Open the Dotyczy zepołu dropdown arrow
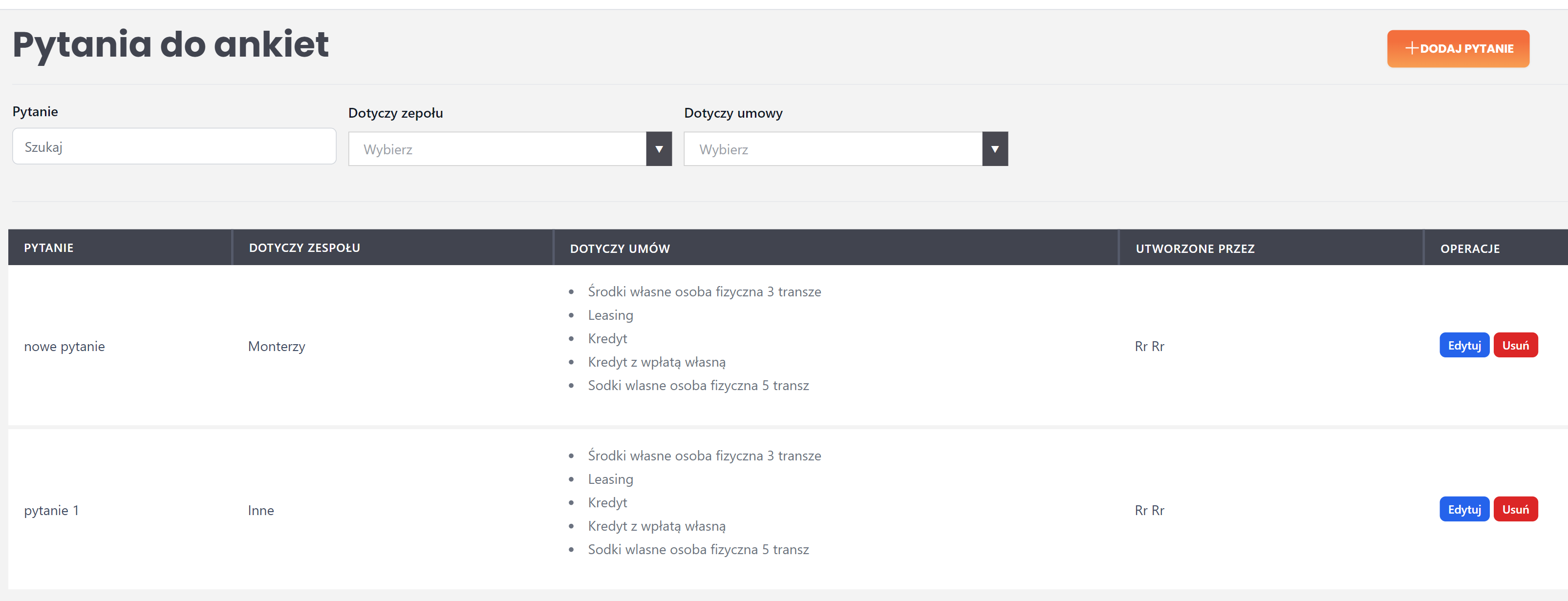Viewport: 1568px width, 601px height. pyautogui.click(x=659, y=149)
